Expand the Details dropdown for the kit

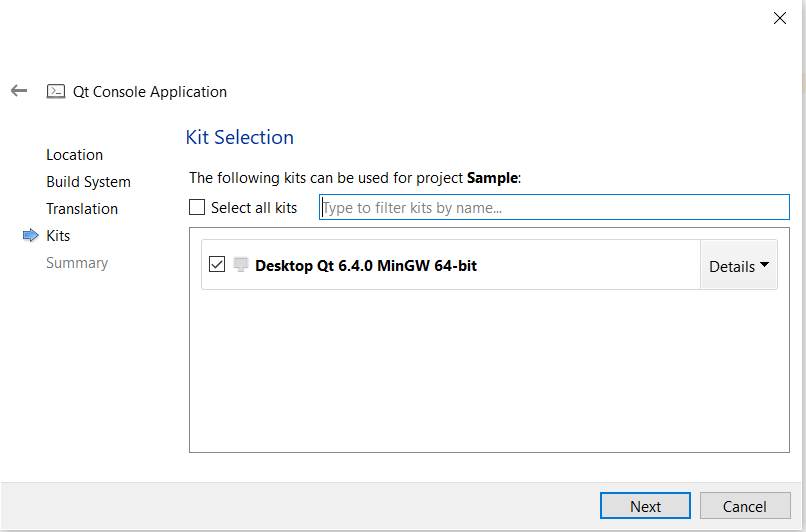pyautogui.click(x=738, y=266)
